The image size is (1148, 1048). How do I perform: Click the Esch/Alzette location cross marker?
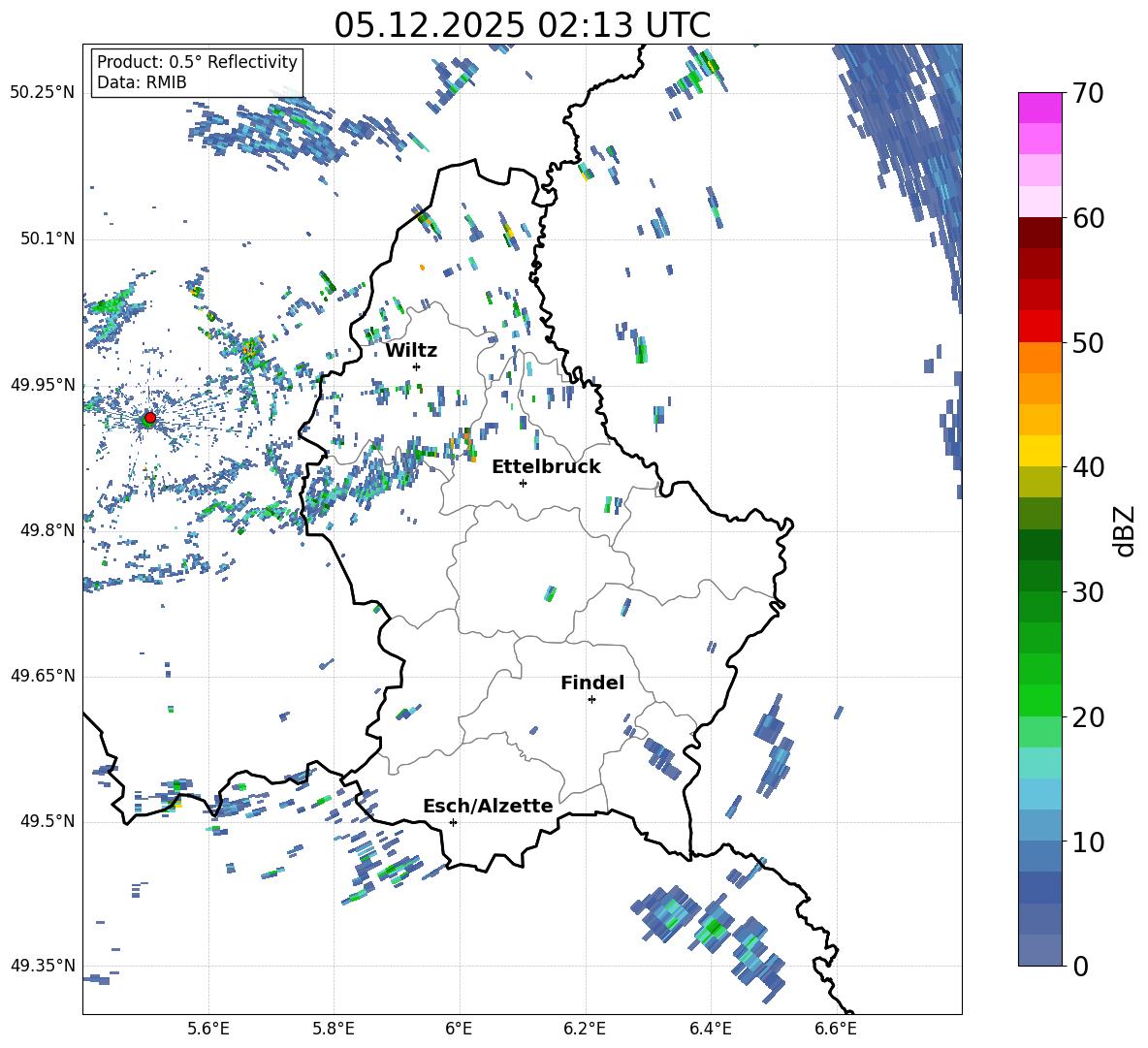[x=453, y=822]
